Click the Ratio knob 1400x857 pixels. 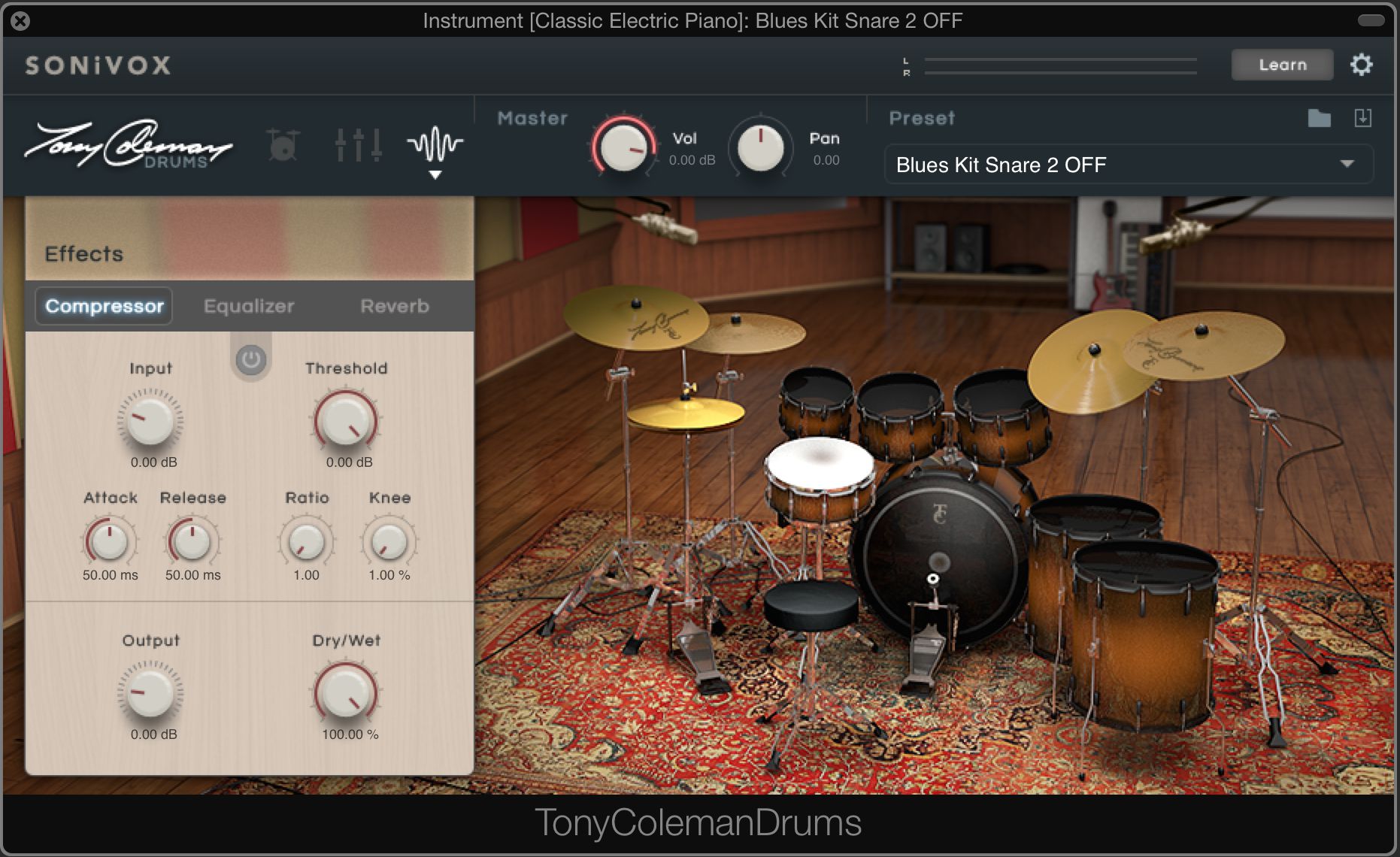(x=307, y=541)
